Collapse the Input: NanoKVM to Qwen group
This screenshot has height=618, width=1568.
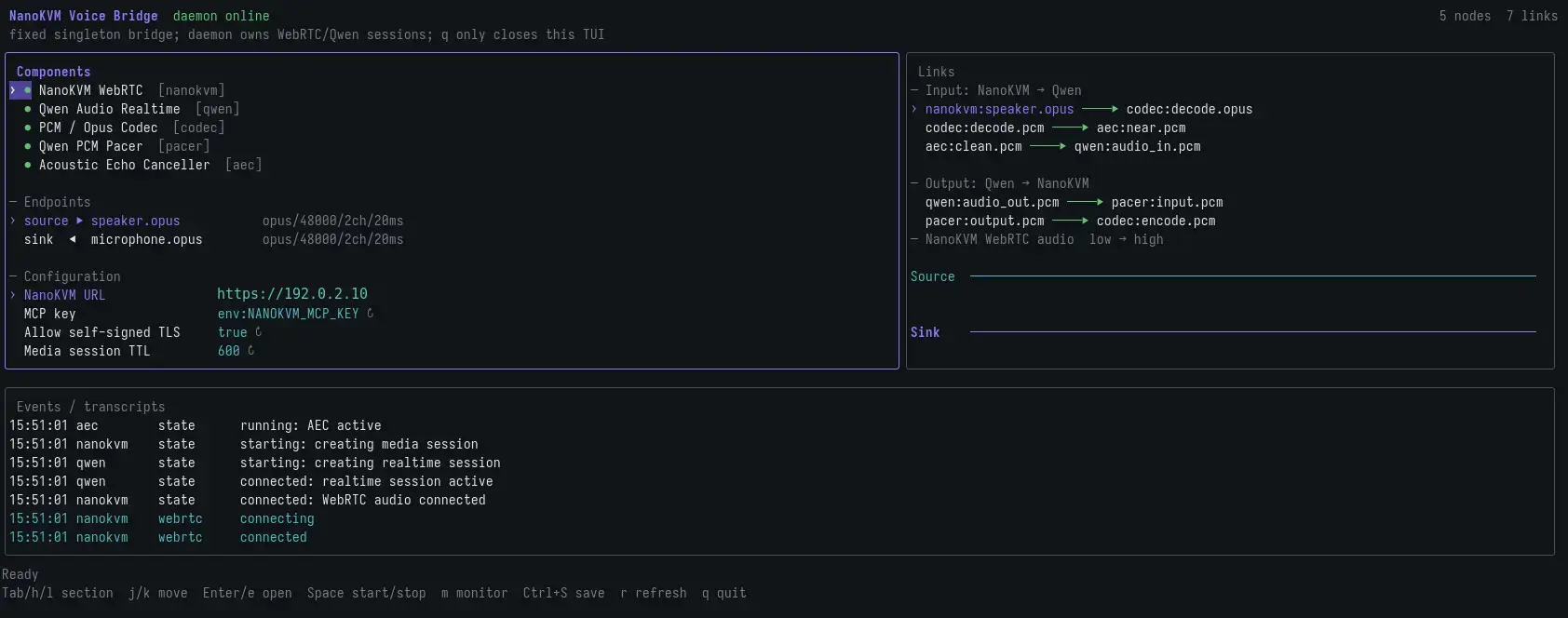(x=996, y=90)
